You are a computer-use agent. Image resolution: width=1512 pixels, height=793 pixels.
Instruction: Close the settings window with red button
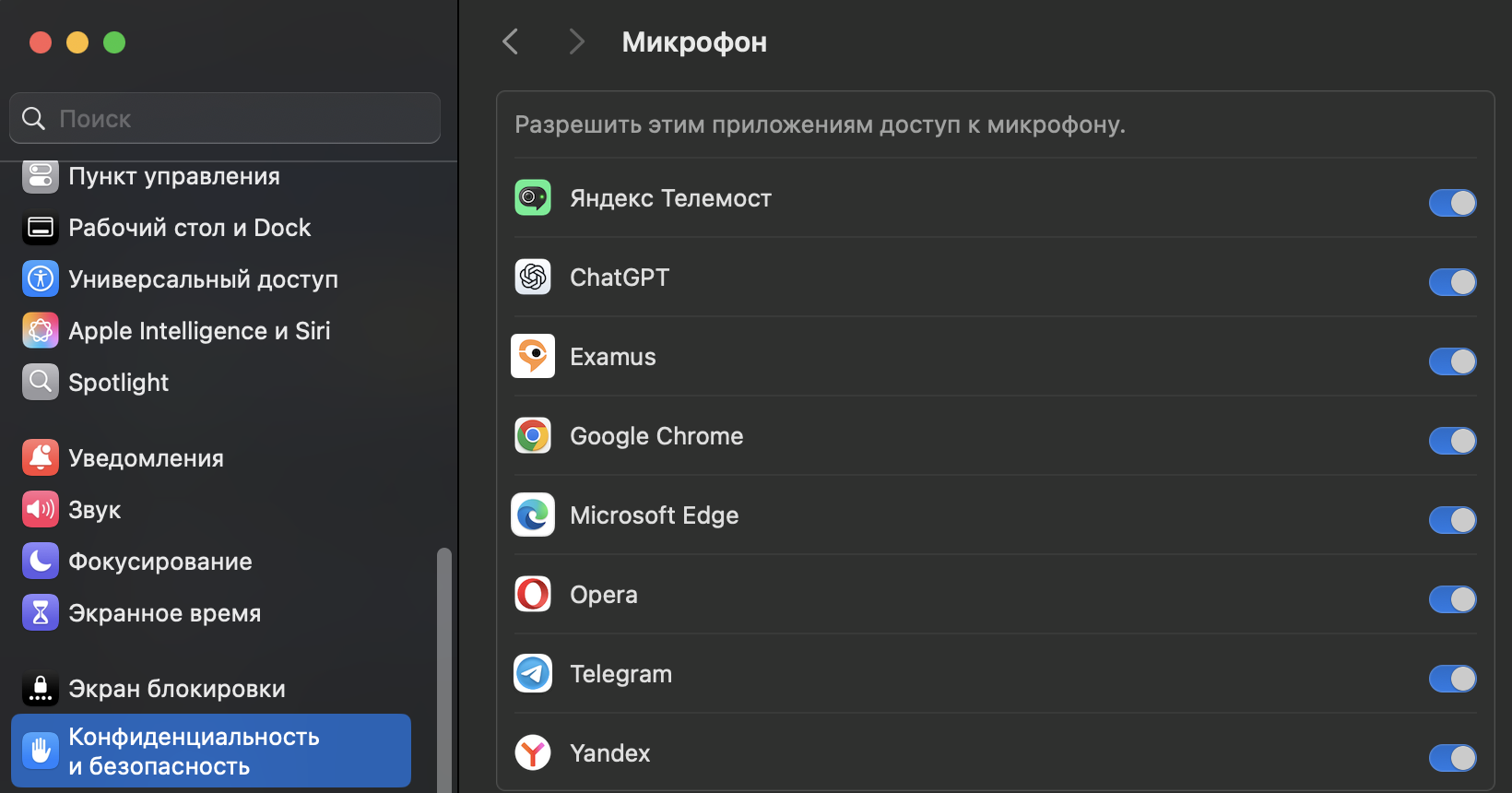click(x=41, y=42)
